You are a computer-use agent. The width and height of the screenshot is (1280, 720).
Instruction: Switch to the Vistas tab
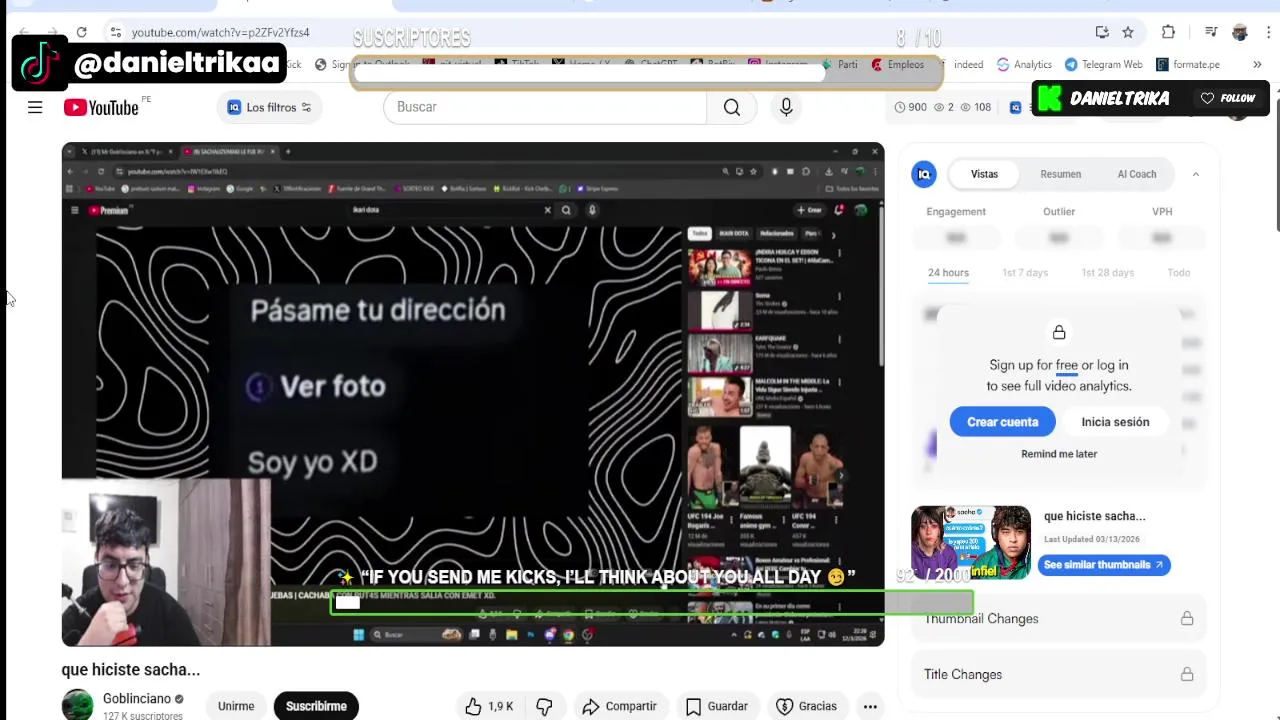pyautogui.click(x=984, y=174)
